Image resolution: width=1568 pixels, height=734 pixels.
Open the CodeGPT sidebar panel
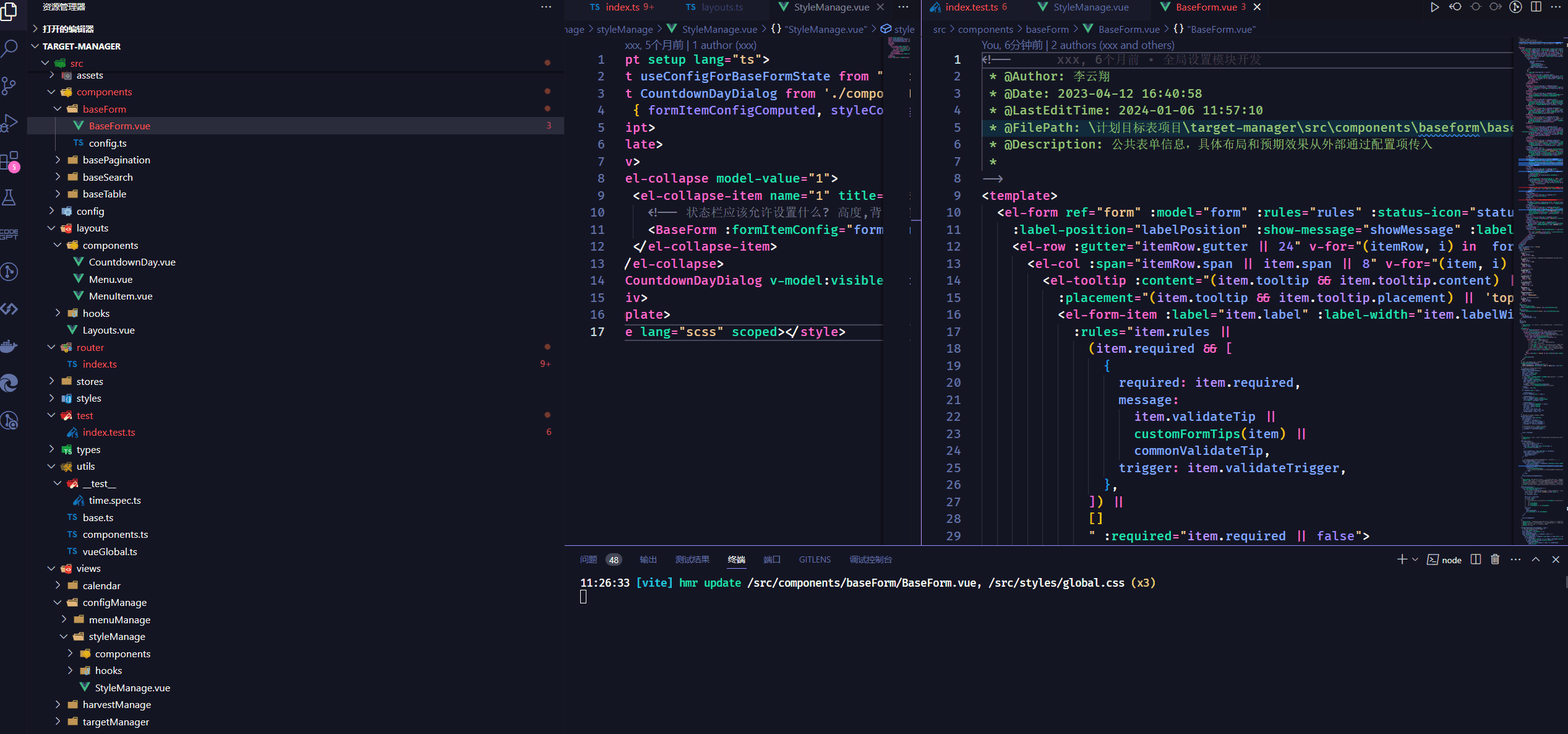[9, 234]
